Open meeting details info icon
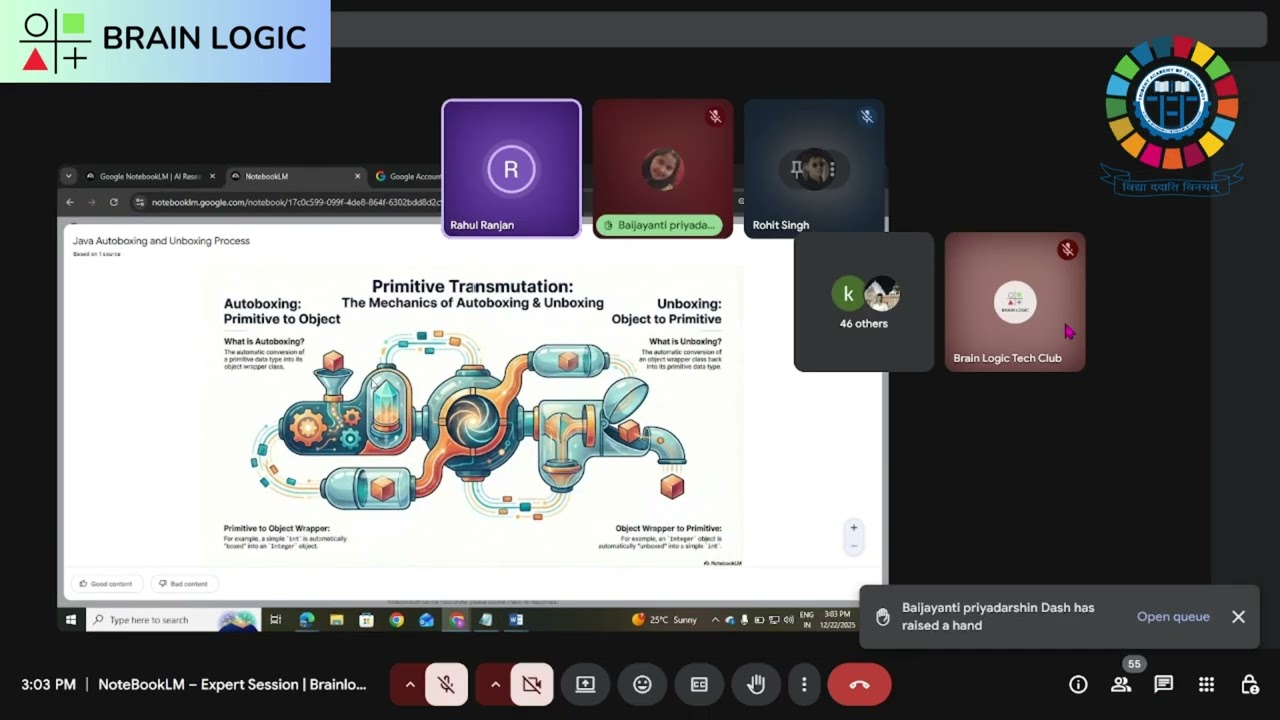Viewport: 1280px width, 720px height. [1078, 685]
